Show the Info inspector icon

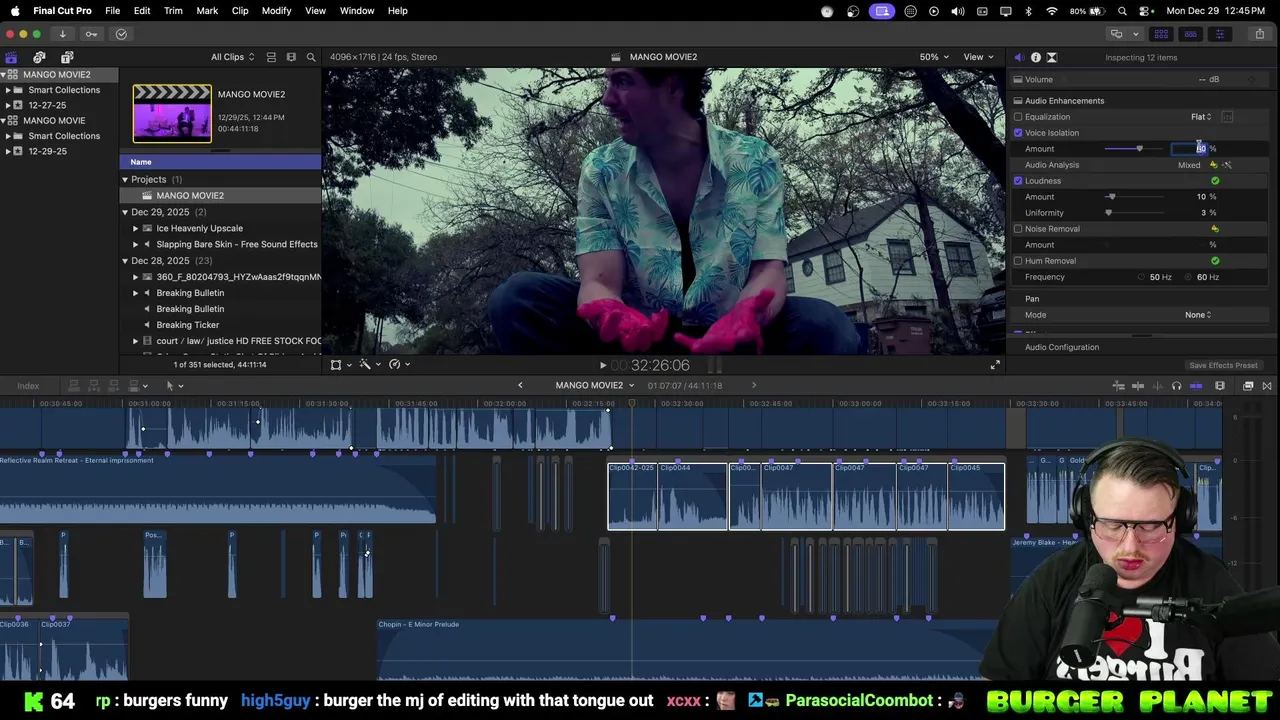point(1035,57)
